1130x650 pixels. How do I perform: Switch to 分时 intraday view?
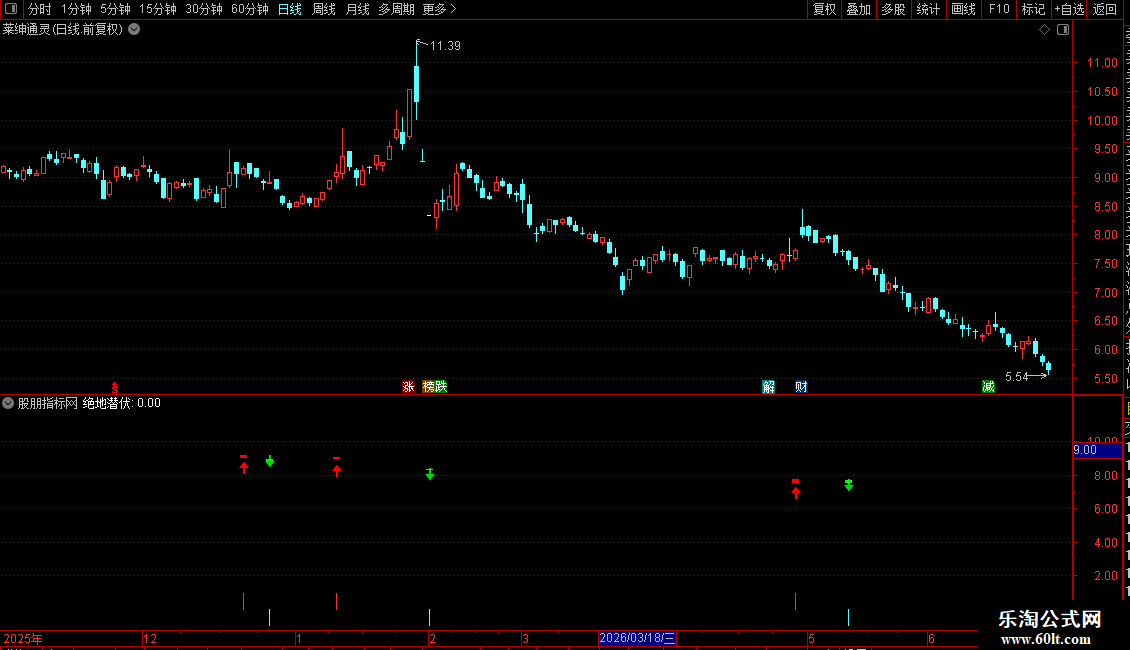(40, 9)
